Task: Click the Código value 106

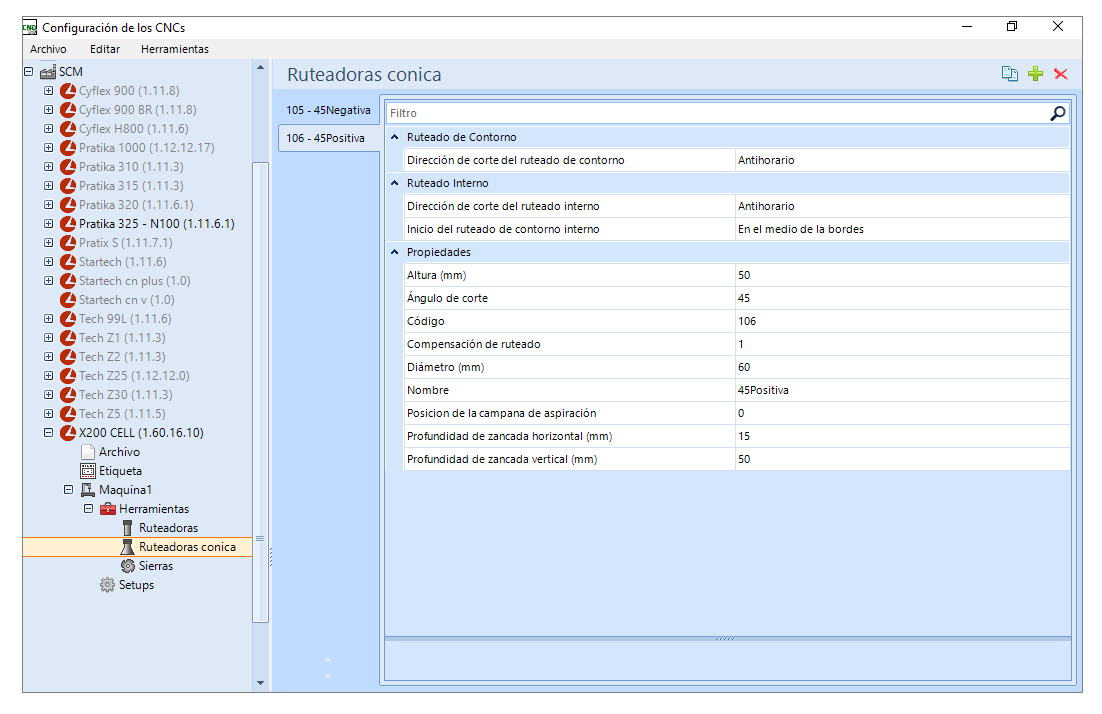Action: [902, 321]
